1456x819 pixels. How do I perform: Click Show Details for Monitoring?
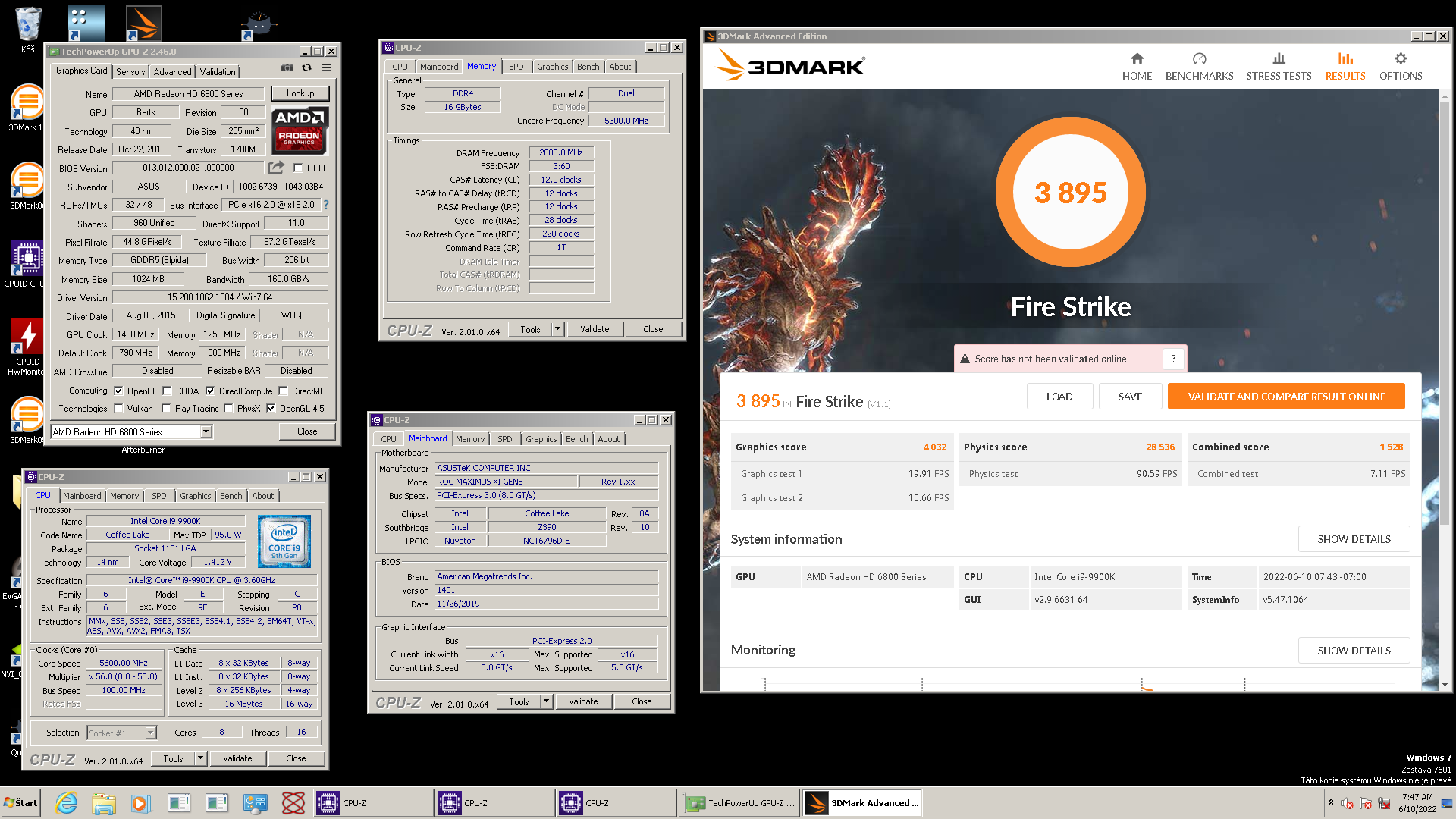(x=1354, y=651)
